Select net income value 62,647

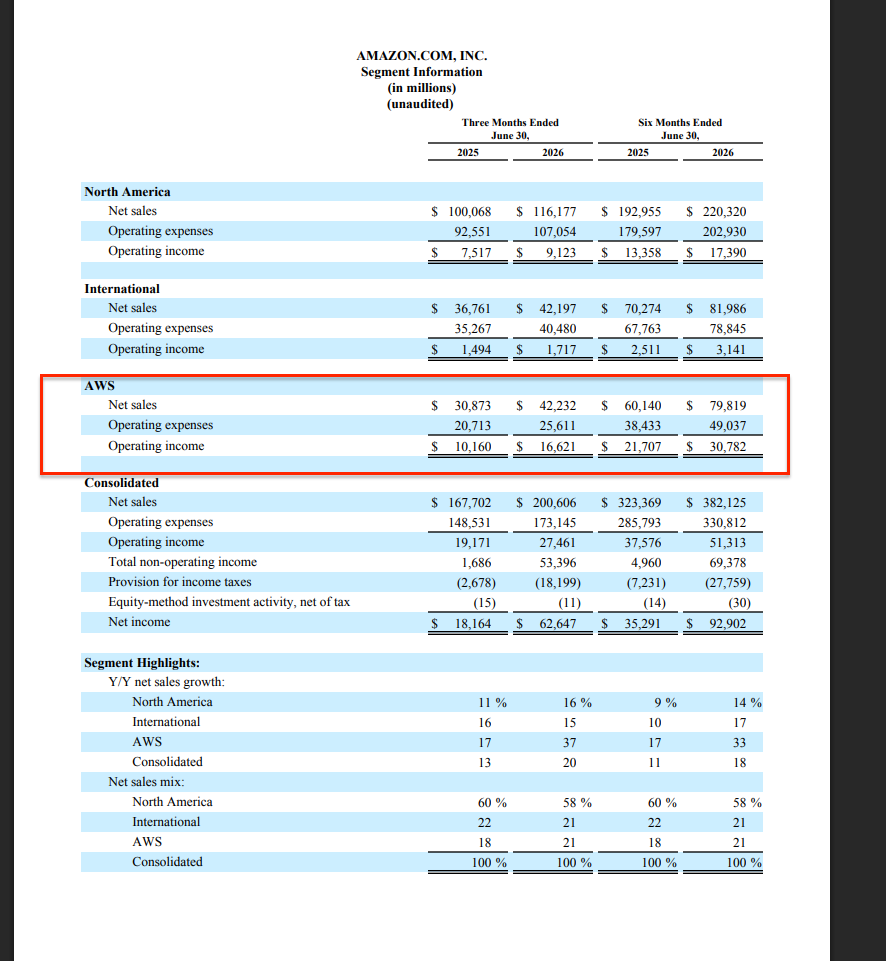click(x=558, y=624)
